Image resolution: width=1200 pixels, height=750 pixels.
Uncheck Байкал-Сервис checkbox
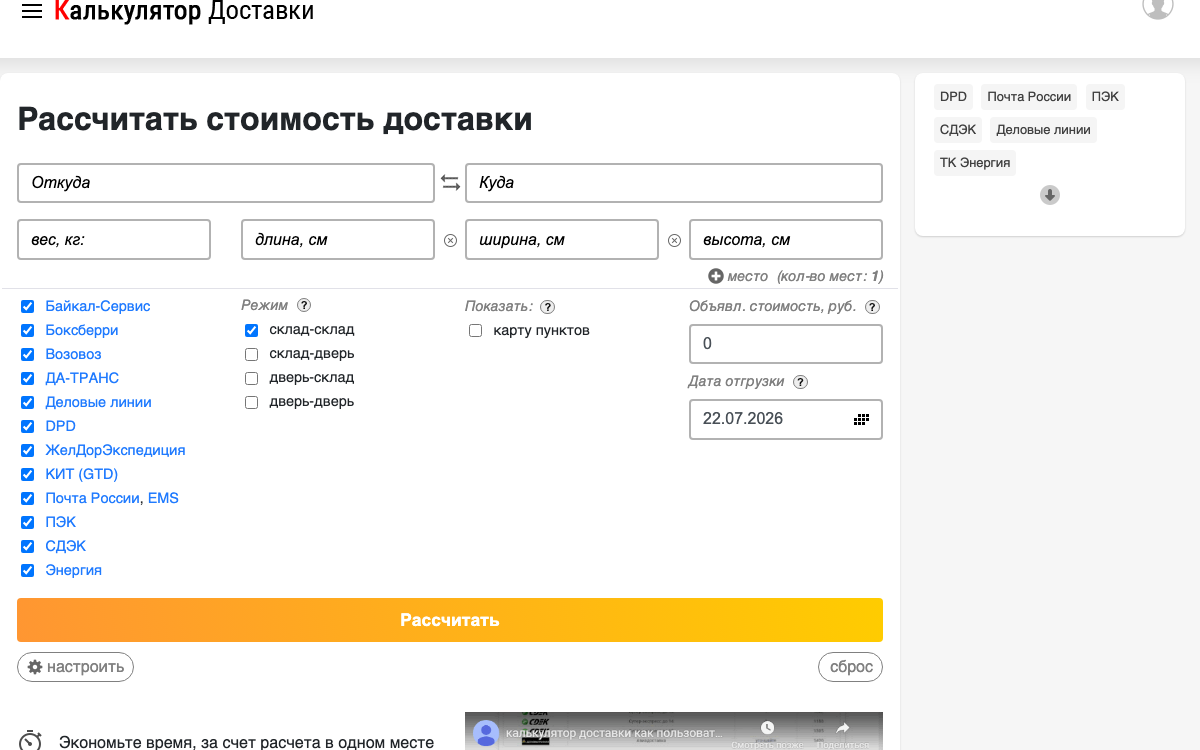pos(28,306)
